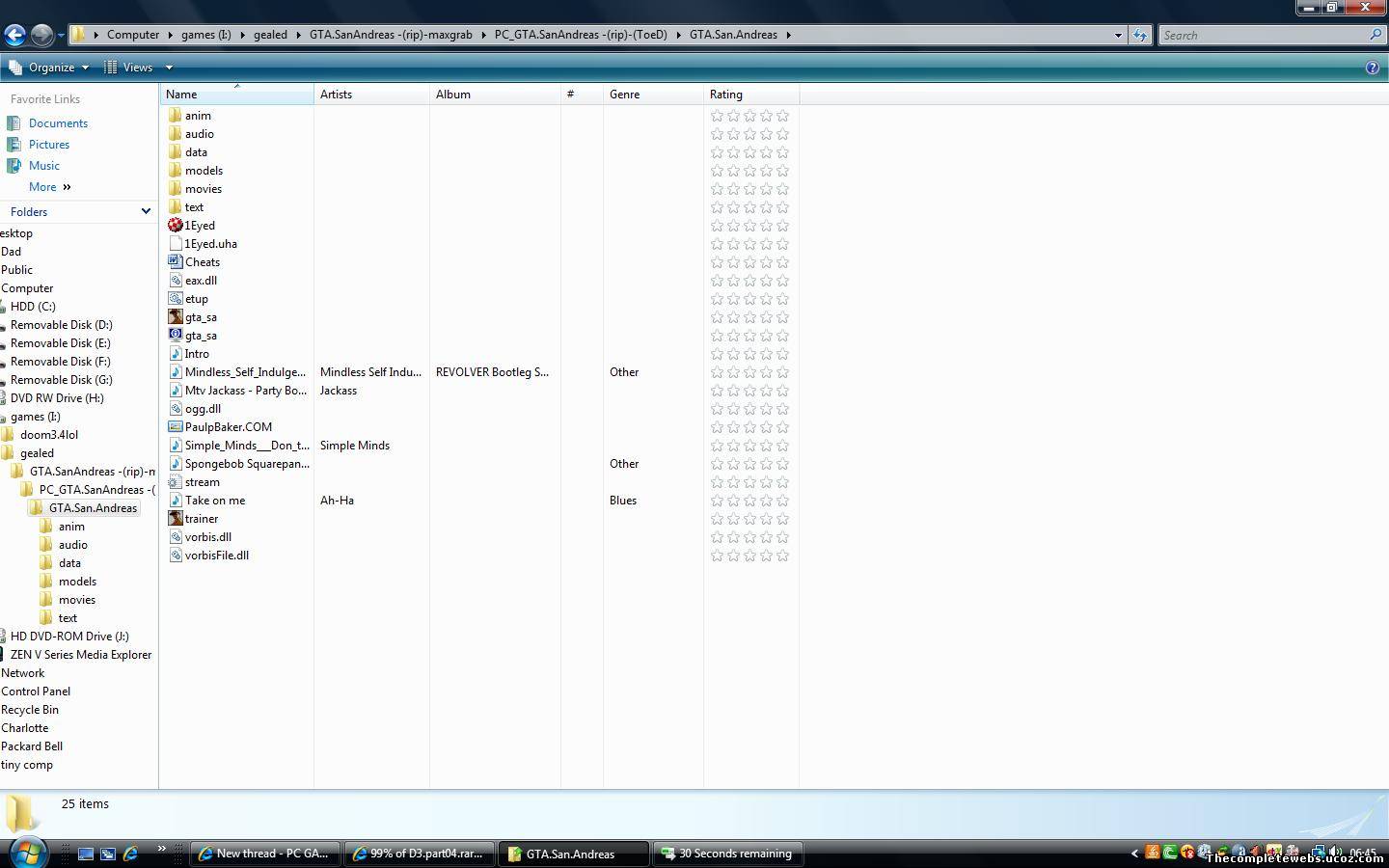The width and height of the screenshot is (1389, 868).
Task: Select Mtv Jackass - Party Bo... file
Action: click(246, 390)
